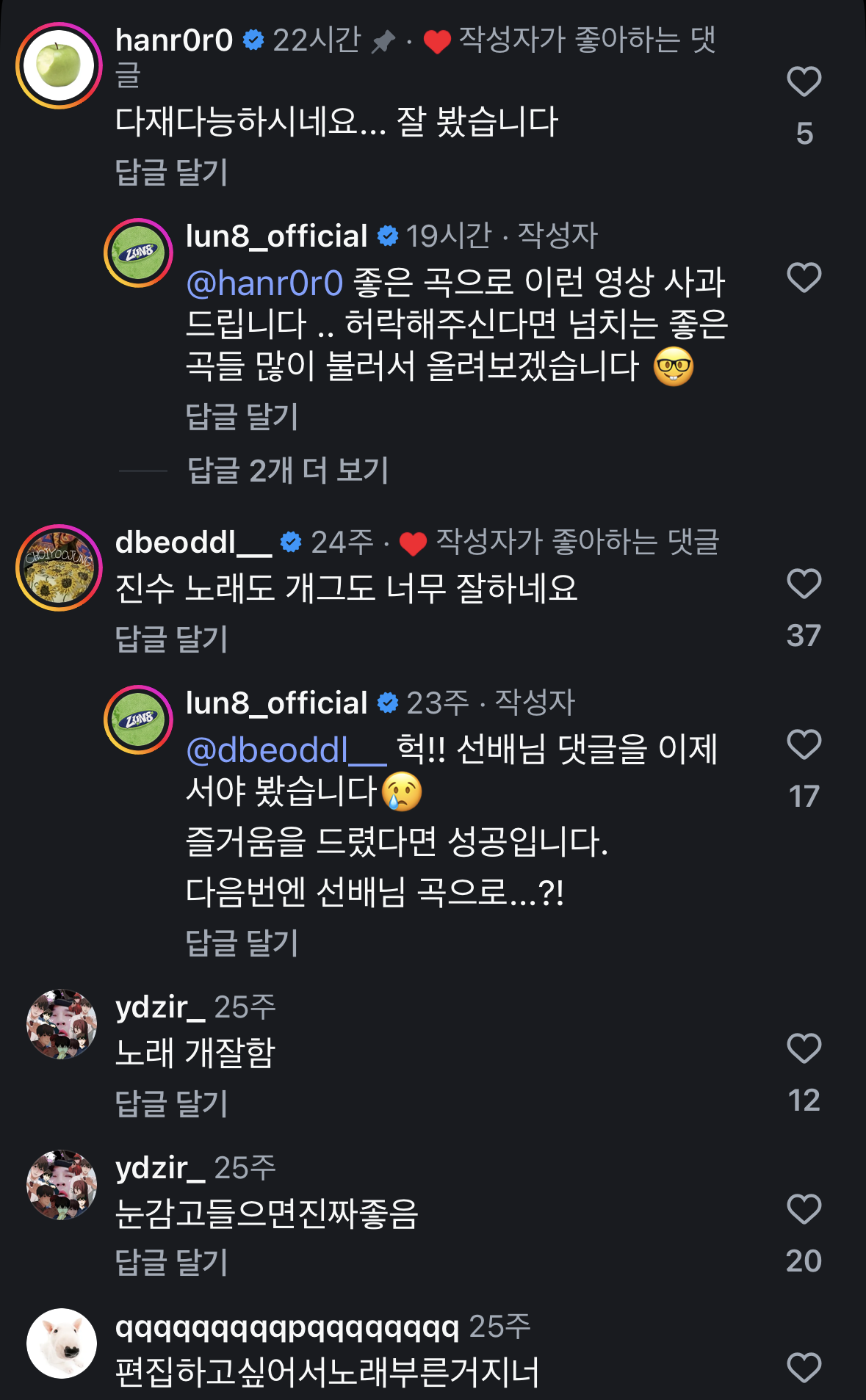Open qqqqqqqqqpqqqqqqqq username profile

click(287, 1327)
